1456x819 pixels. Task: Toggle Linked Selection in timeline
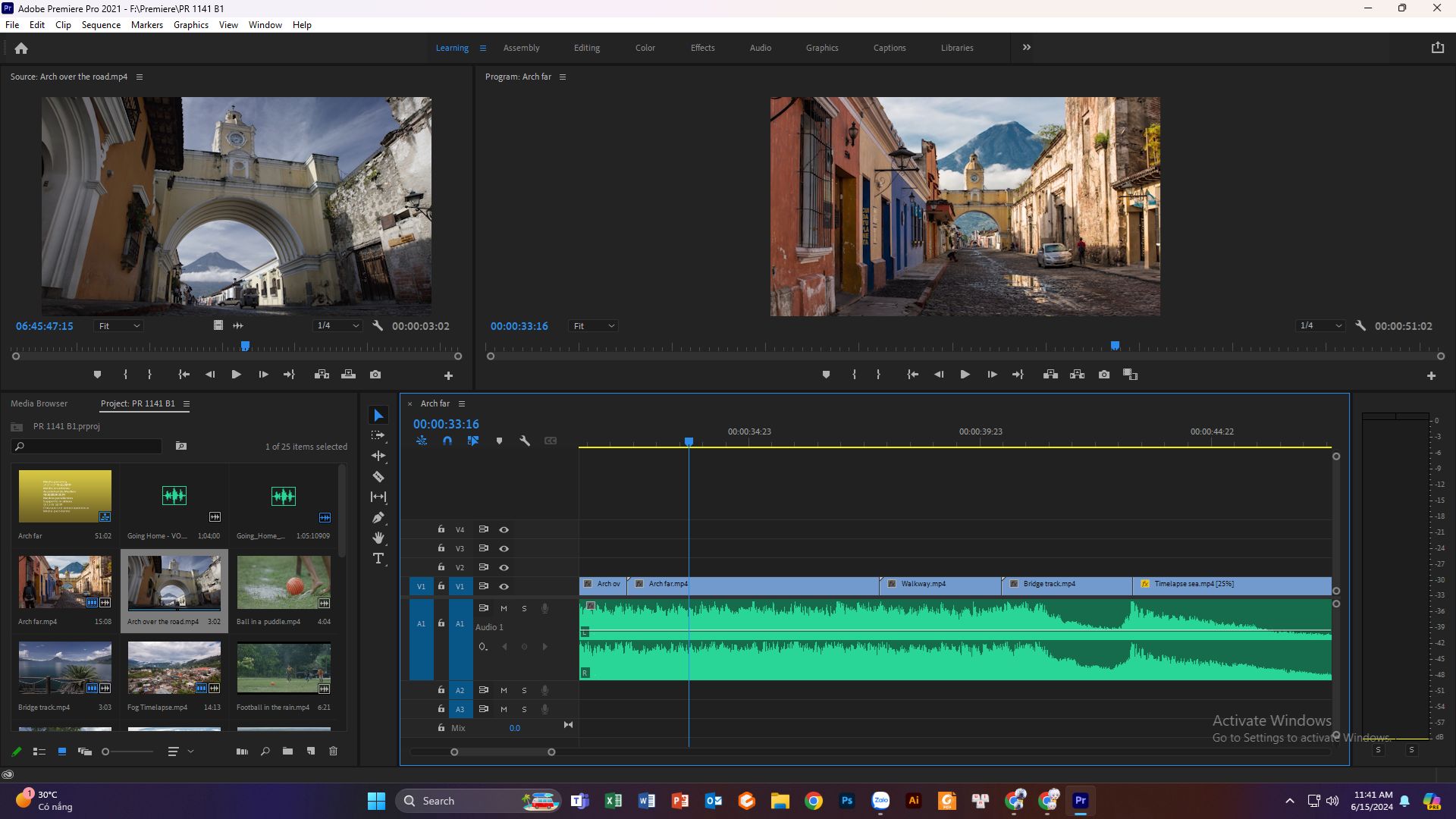pyautogui.click(x=473, y=441)
